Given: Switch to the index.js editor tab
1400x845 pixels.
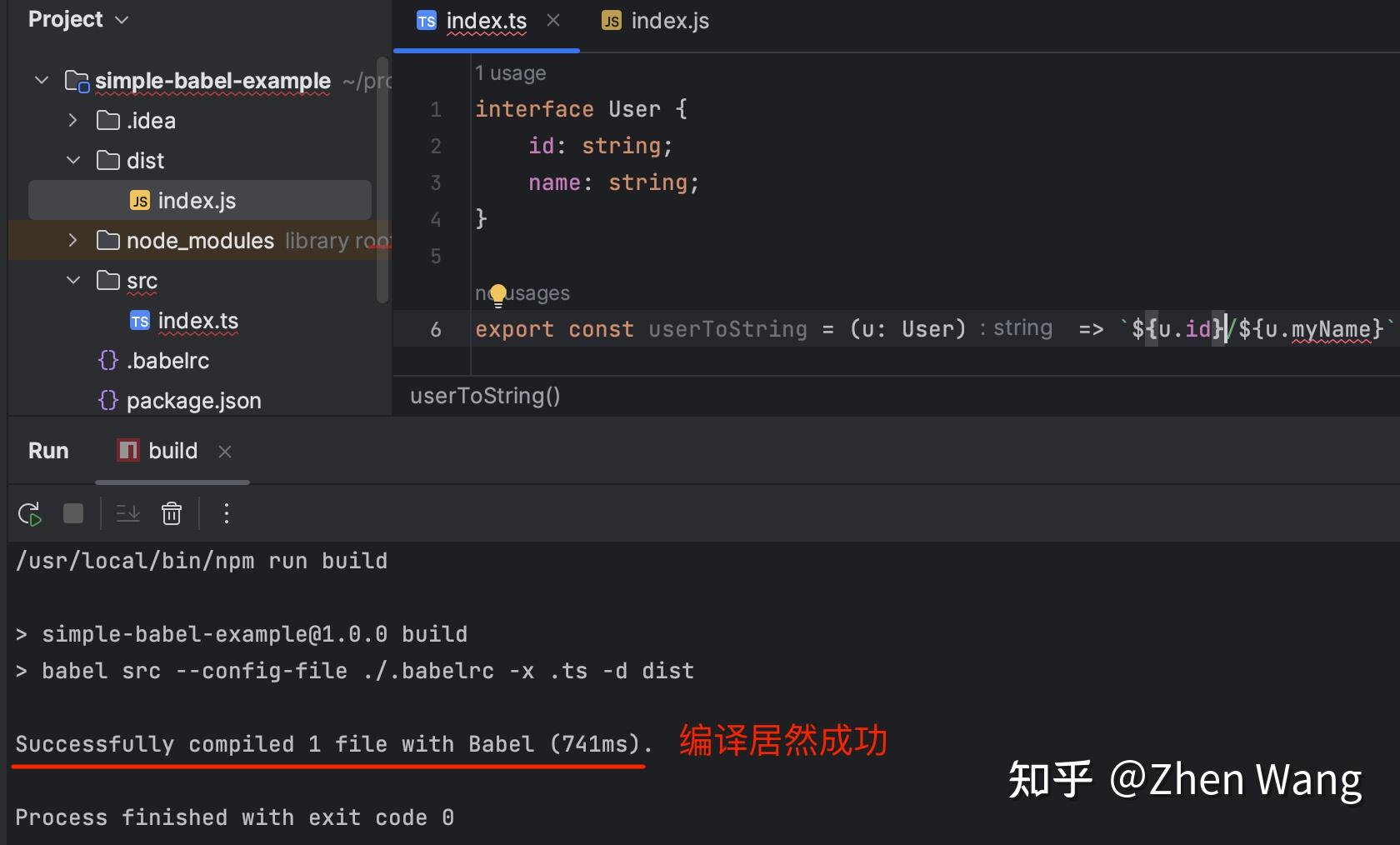Looking at the screenshot, I should pos(668,21).
